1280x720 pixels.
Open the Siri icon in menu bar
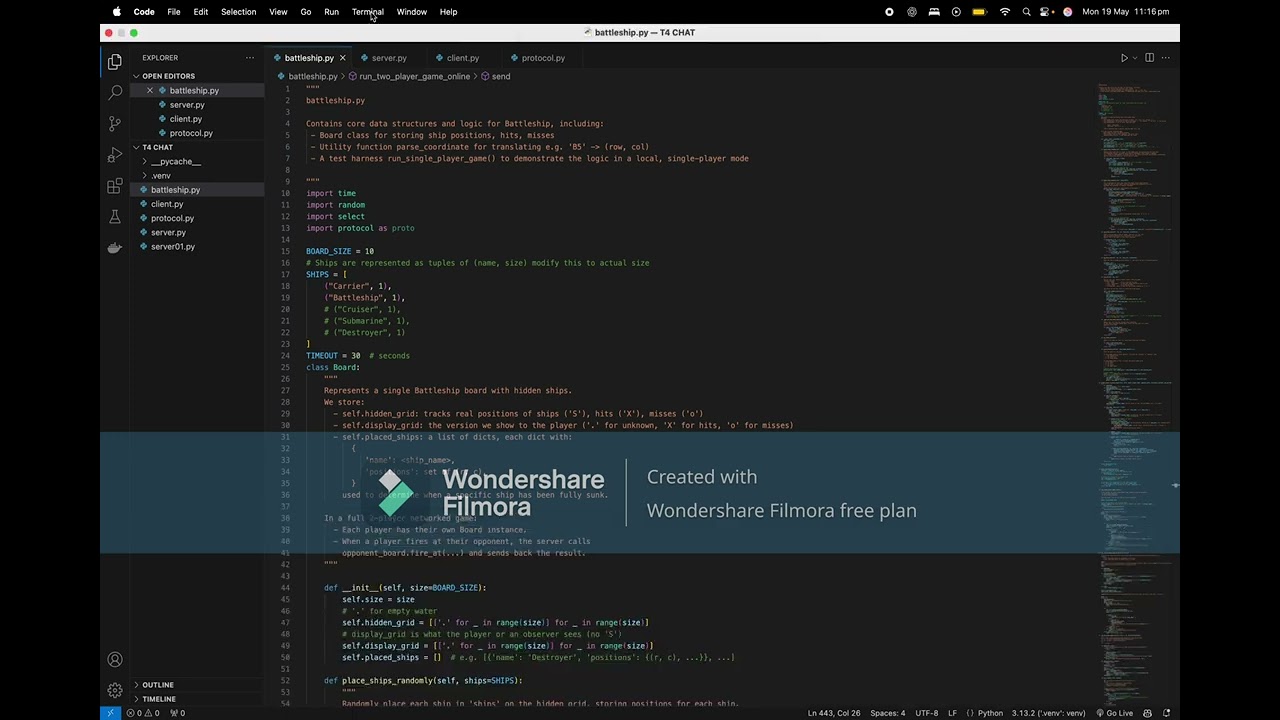click(x=1067, y=12)
